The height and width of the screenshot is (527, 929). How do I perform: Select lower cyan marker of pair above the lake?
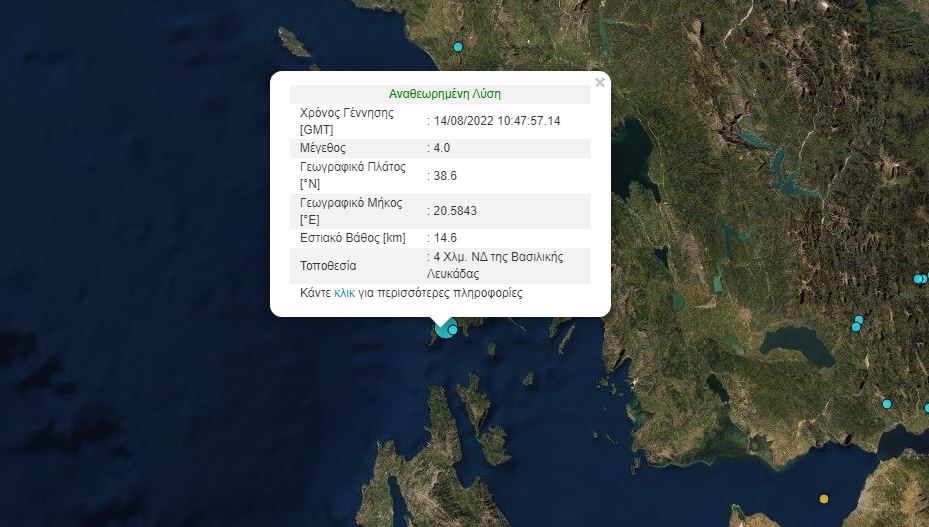[856, 327]
